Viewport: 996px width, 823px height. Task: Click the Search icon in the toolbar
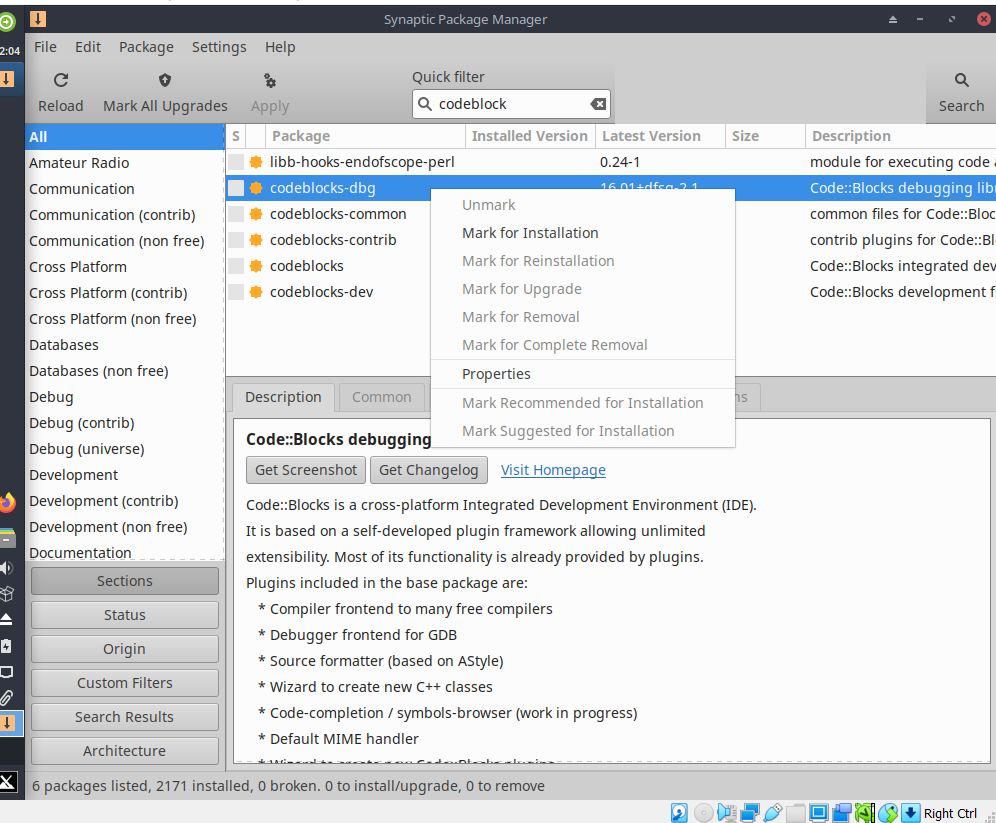[960, 80]
